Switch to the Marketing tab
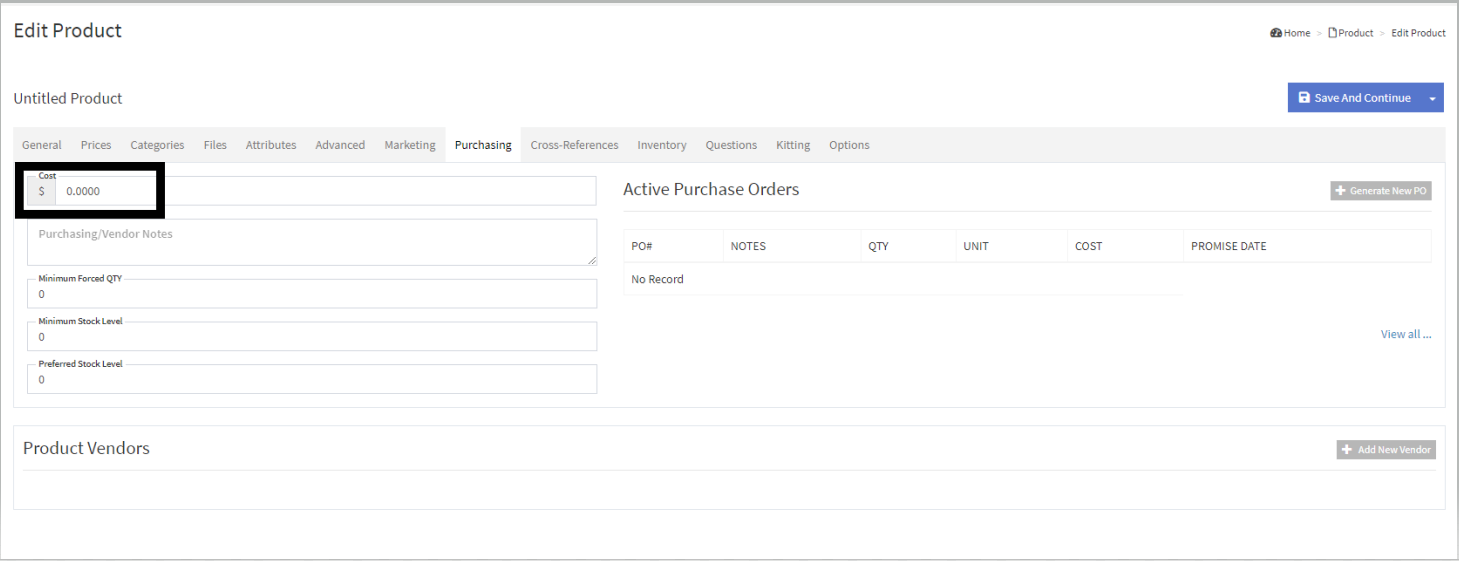Image resolution: width=1459 pixels, height=561 pixels. click(x=410, y=145)
